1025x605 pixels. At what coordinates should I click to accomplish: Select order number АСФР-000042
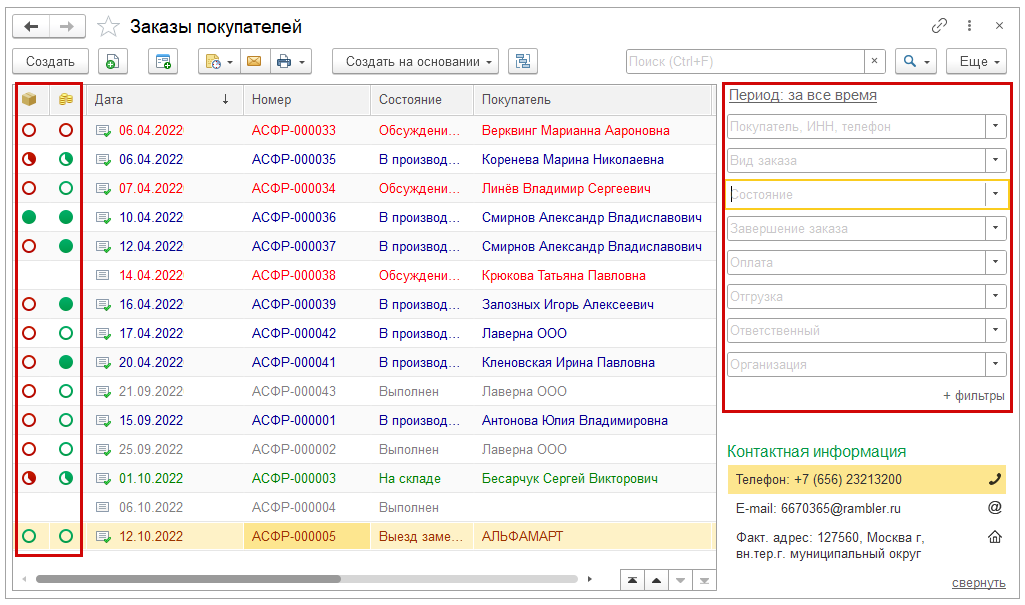click(294, 333)
